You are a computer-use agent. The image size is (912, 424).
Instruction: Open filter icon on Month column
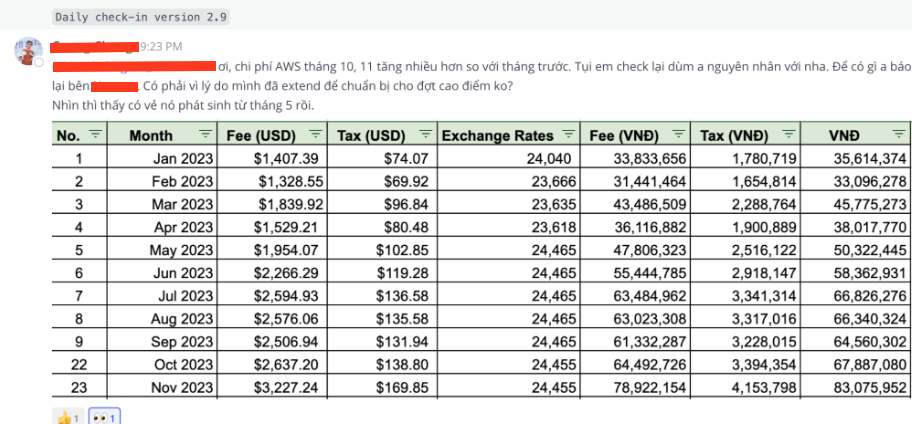coord(205,134)
